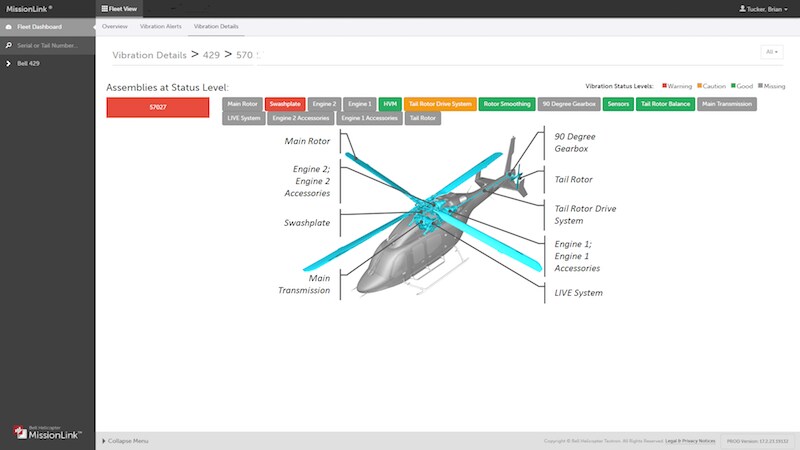Image resolution: width=800 pixels, height=450 pixels.
Task: Click the Rotor Smoothing assembly button
Action: 507,103
